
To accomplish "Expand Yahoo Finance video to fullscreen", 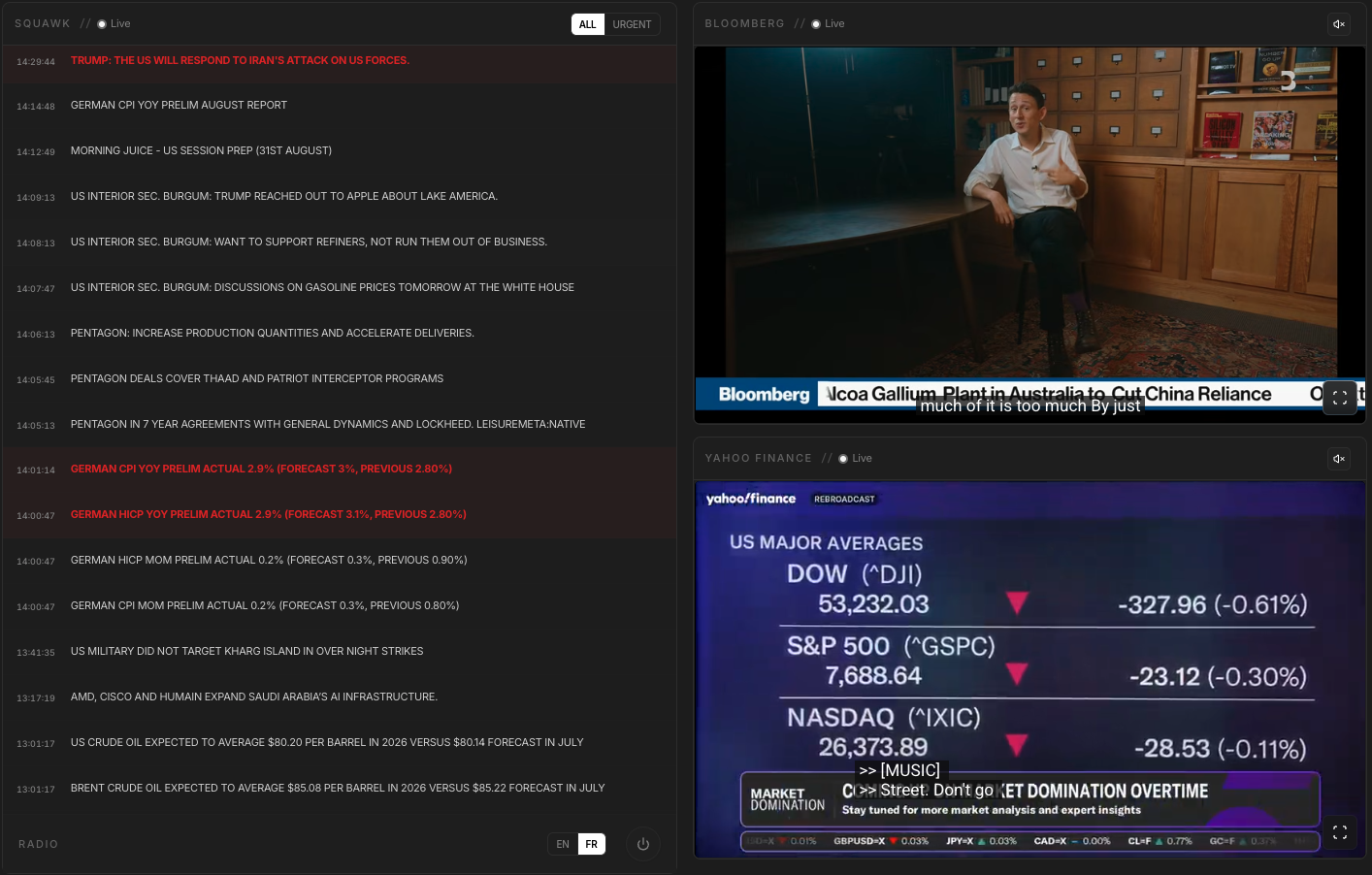I will pyautogui.click(x=1340, y=832).
